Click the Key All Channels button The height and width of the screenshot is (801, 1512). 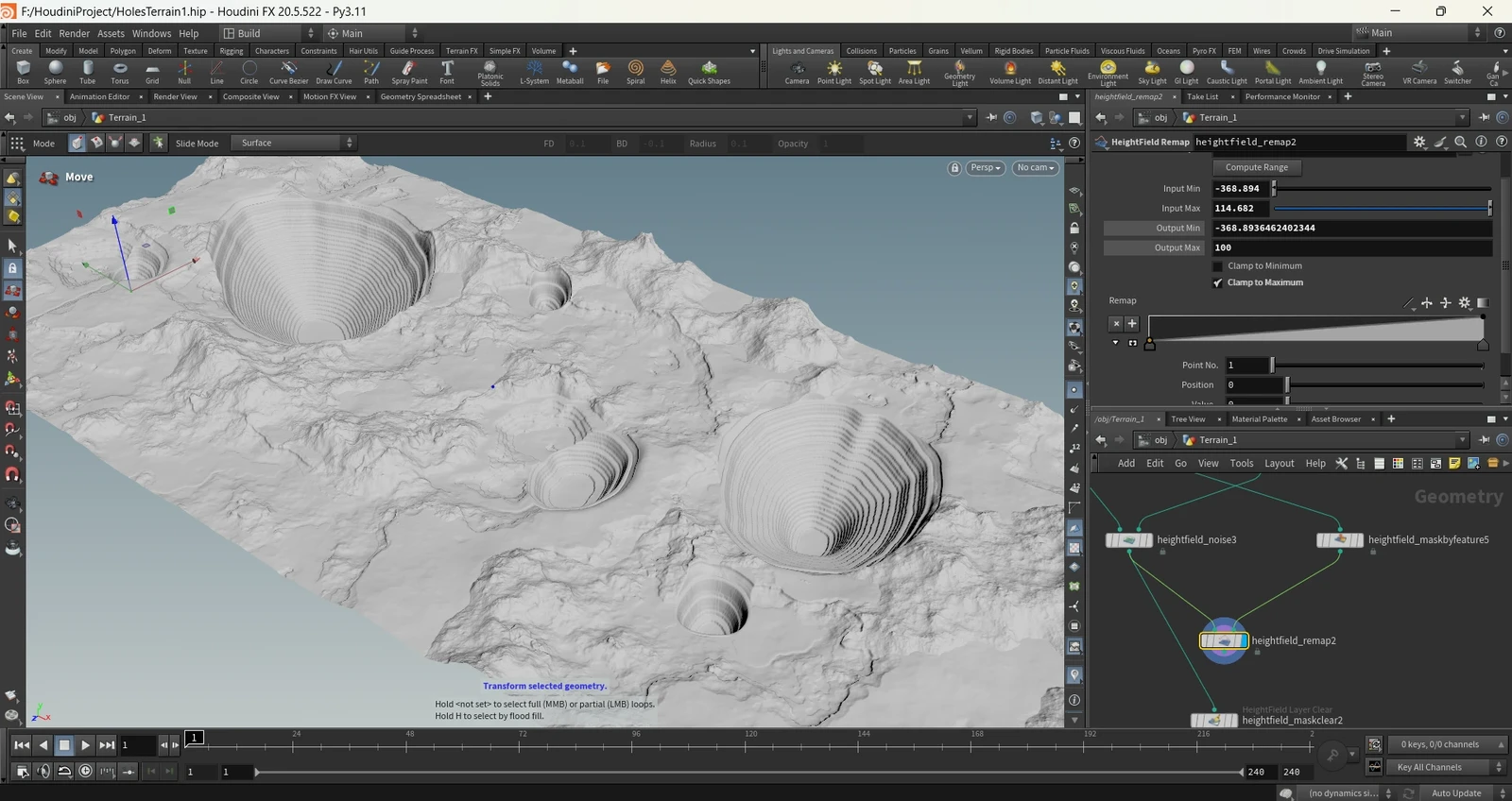click(x=1429, y=767)
